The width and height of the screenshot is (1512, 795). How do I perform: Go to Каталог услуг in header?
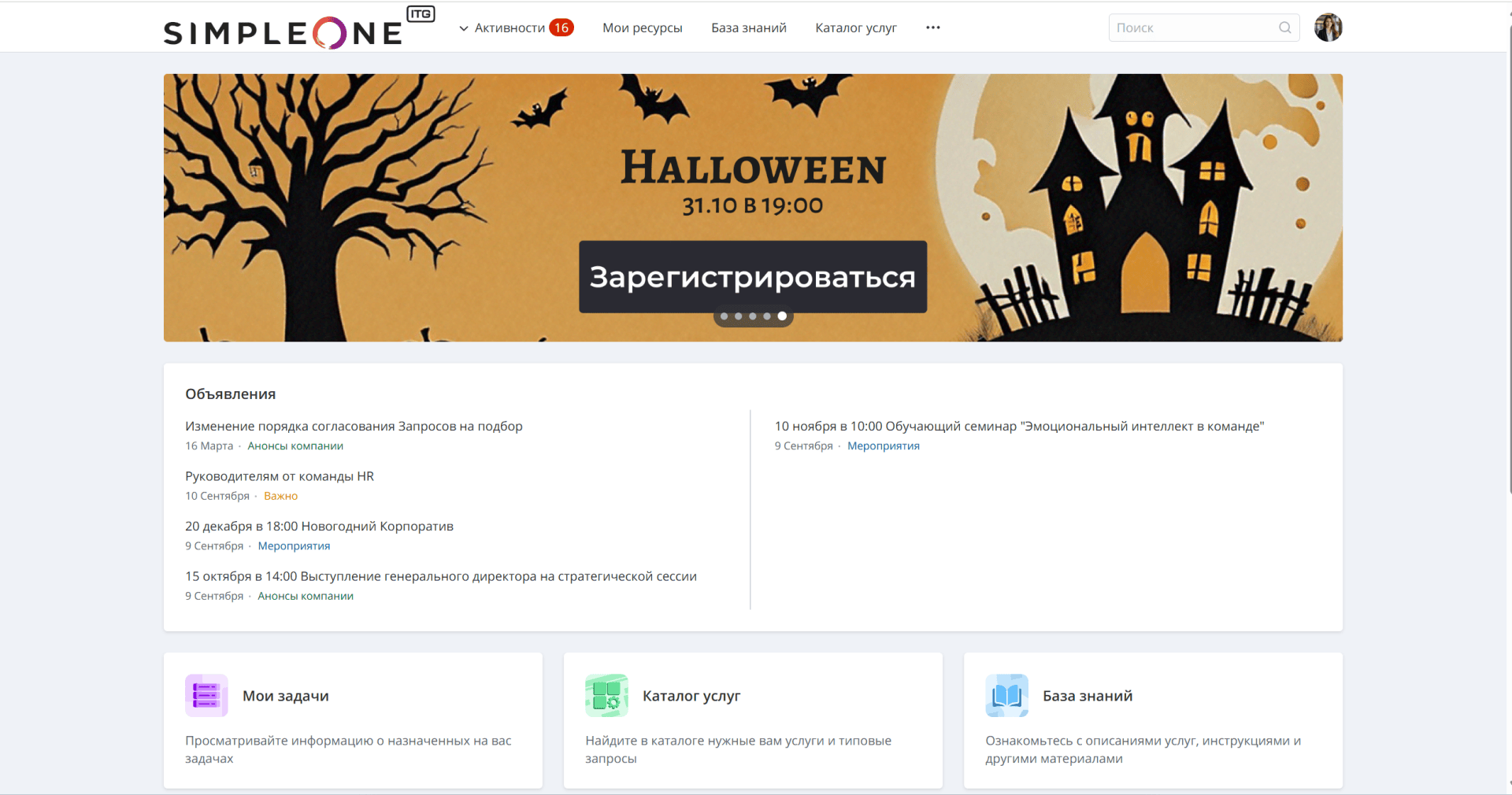[855, 28]
